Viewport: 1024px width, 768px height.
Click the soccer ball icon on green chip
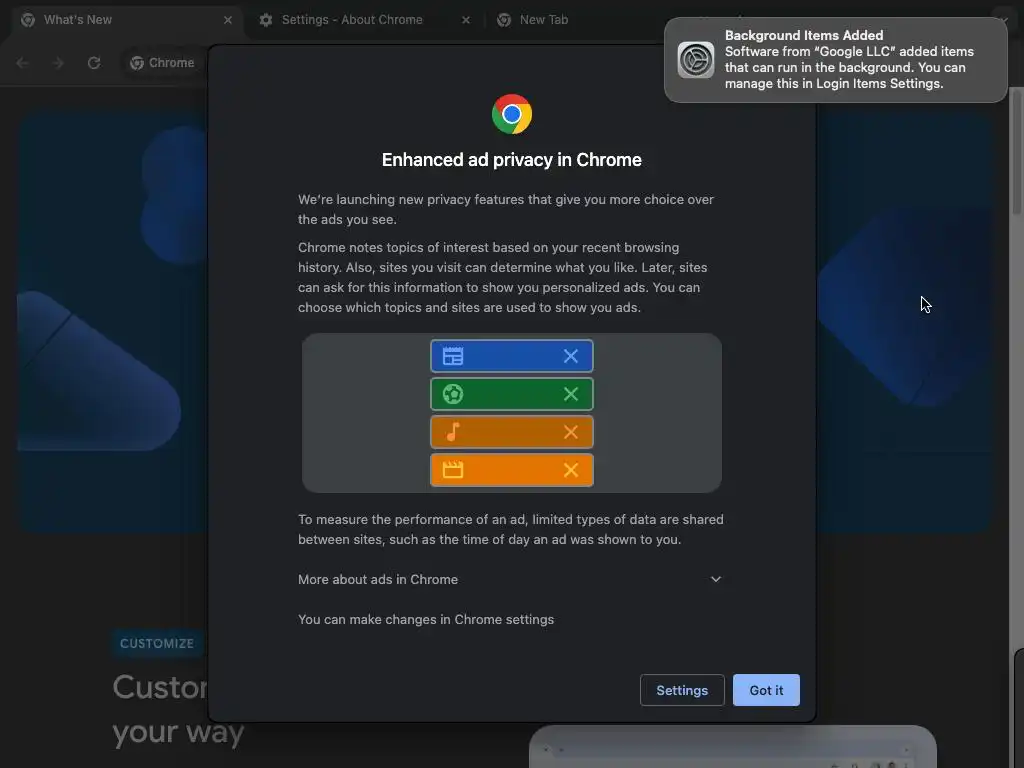point(453,394)
